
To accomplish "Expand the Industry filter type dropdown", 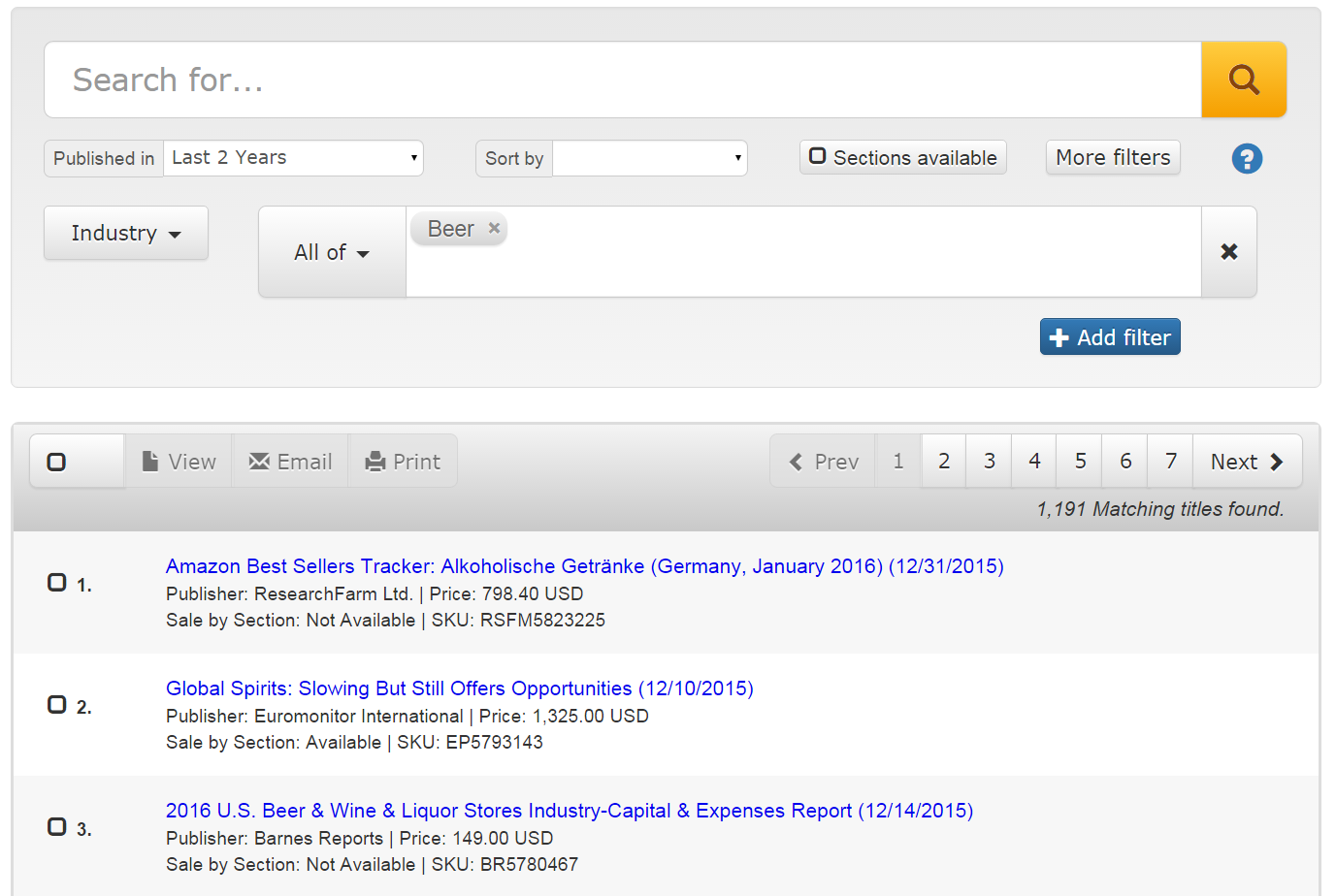I will pyautogui.click(x=126, y=234).
